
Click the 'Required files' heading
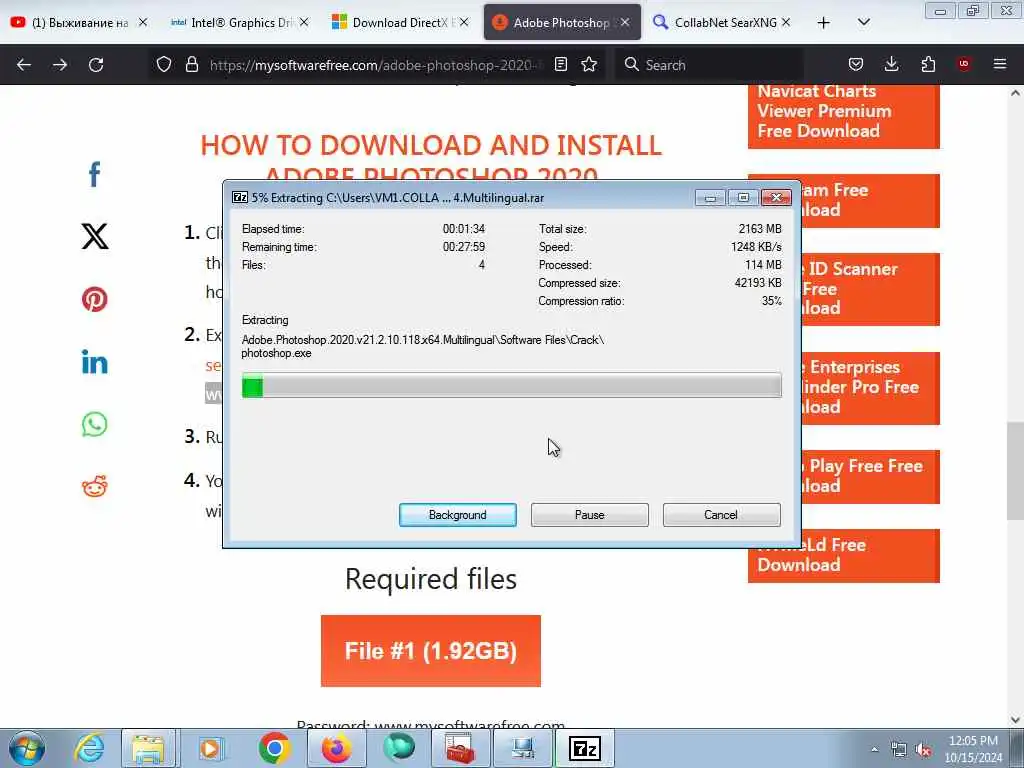point(431,579)
